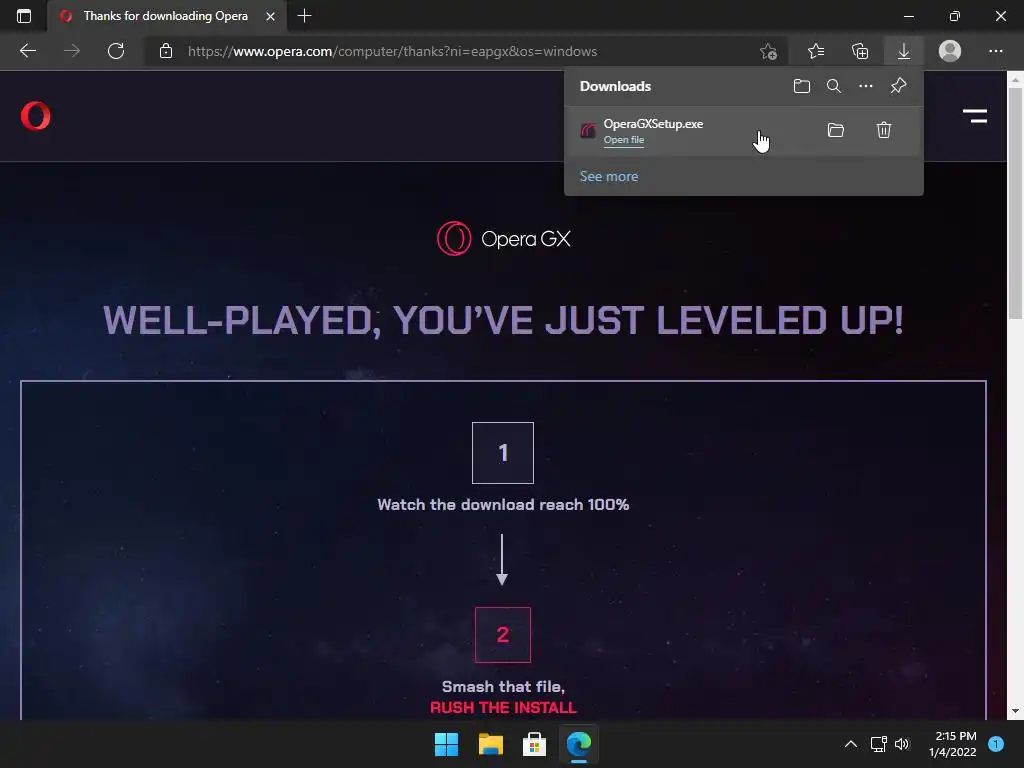
Task: Open downloads folder from Downloads header
Action: 802,86
